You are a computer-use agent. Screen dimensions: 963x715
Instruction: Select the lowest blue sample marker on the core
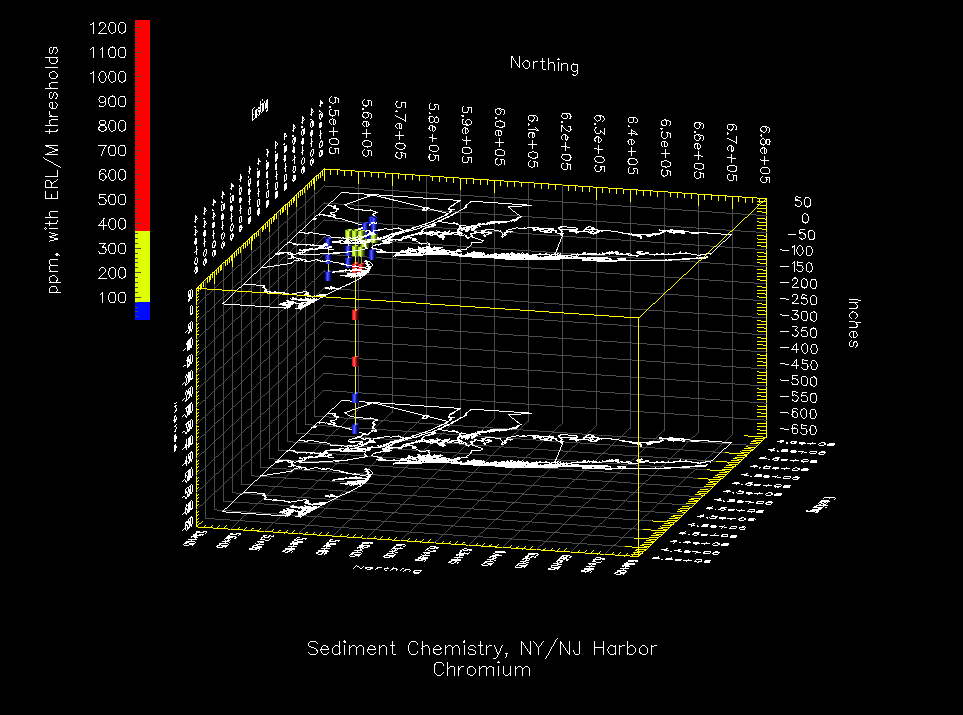(355, 429)
